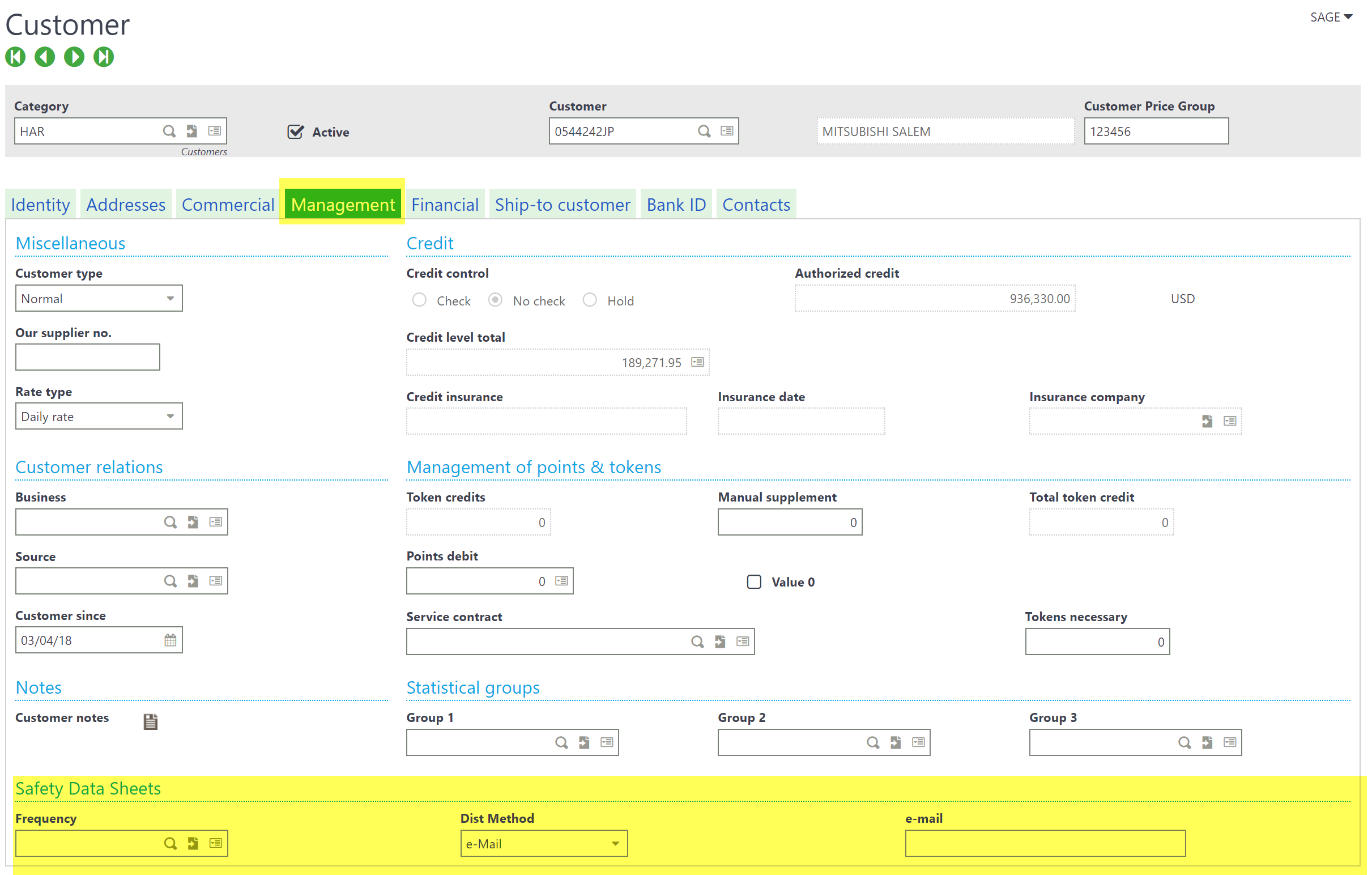
Task: Go to the next customer record
Action: tap(74, 57)
